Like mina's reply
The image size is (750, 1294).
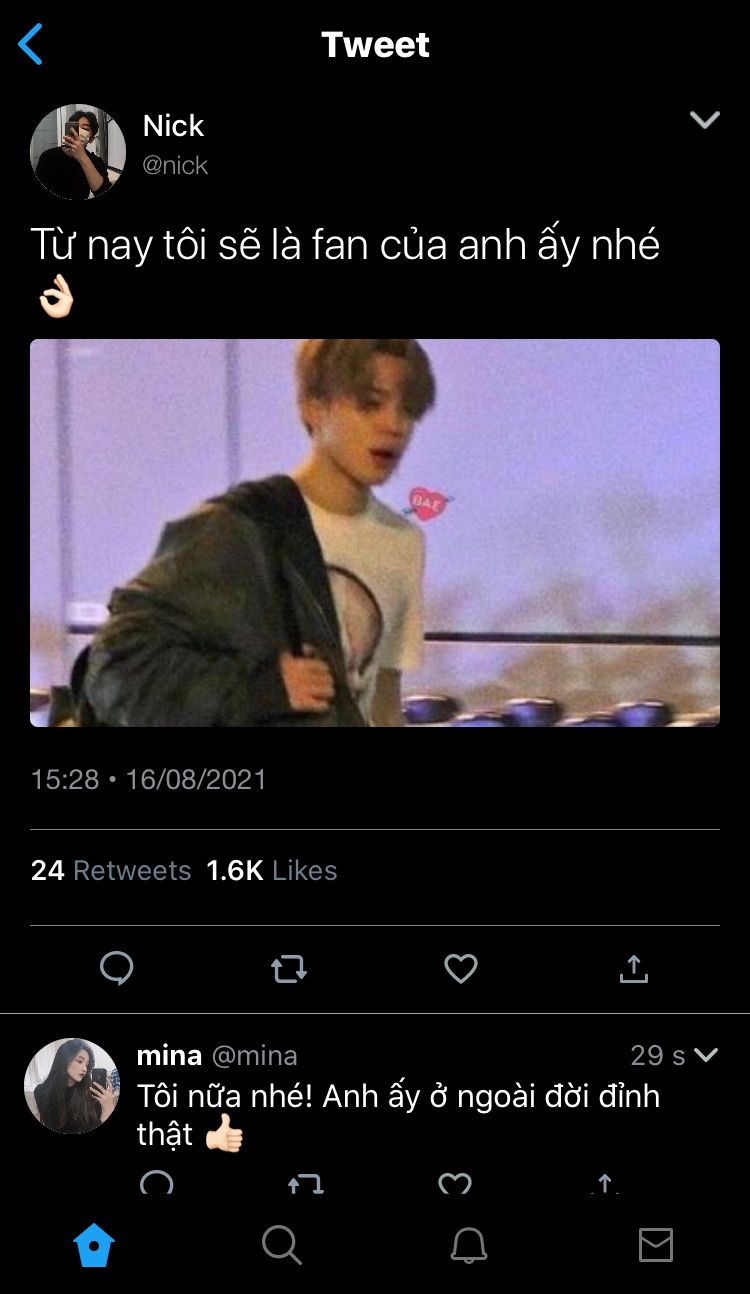(455, 1184)
